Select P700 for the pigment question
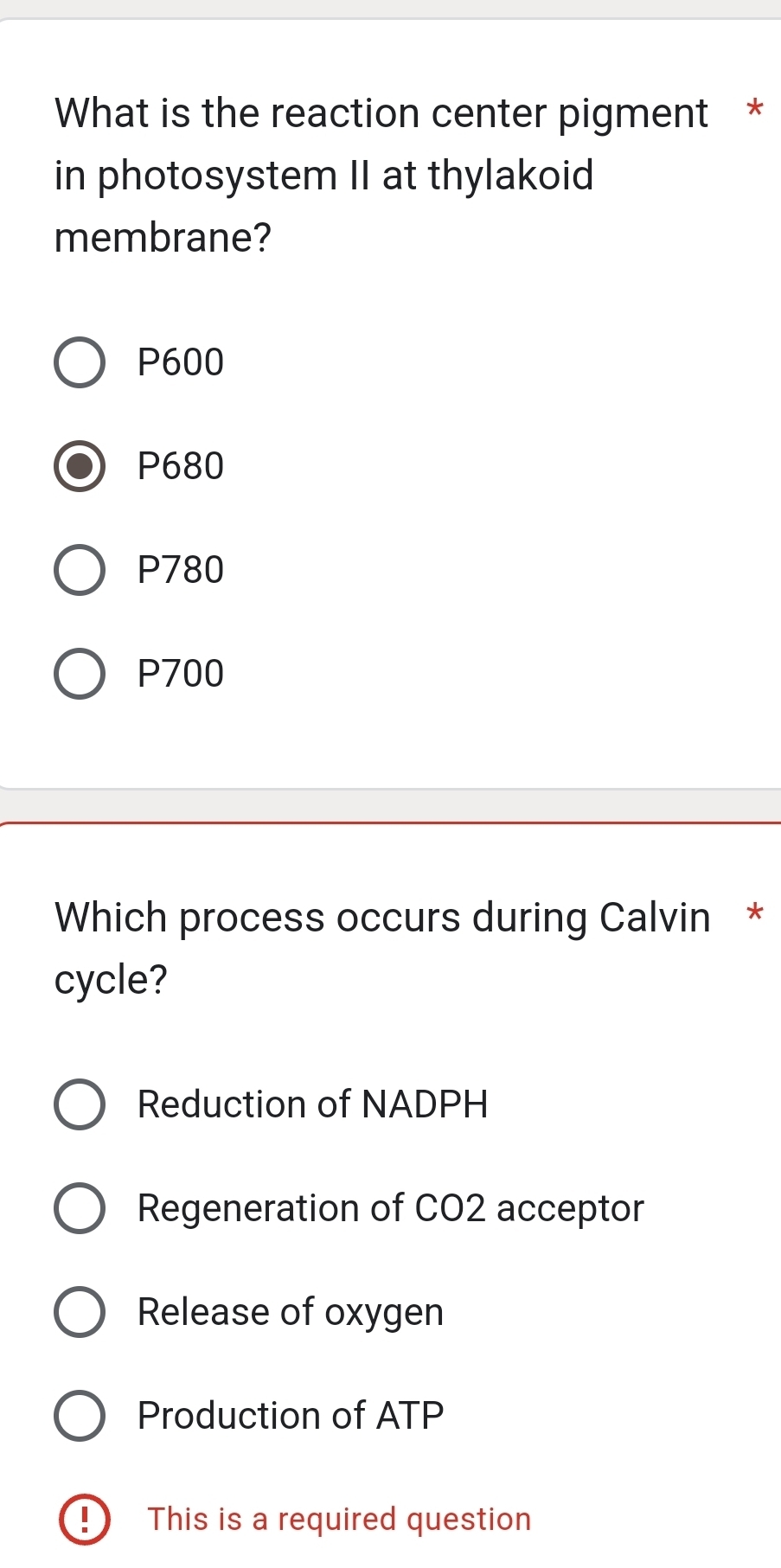The width and height of the screenshot is (781, 1568). [x=80, y=673]
